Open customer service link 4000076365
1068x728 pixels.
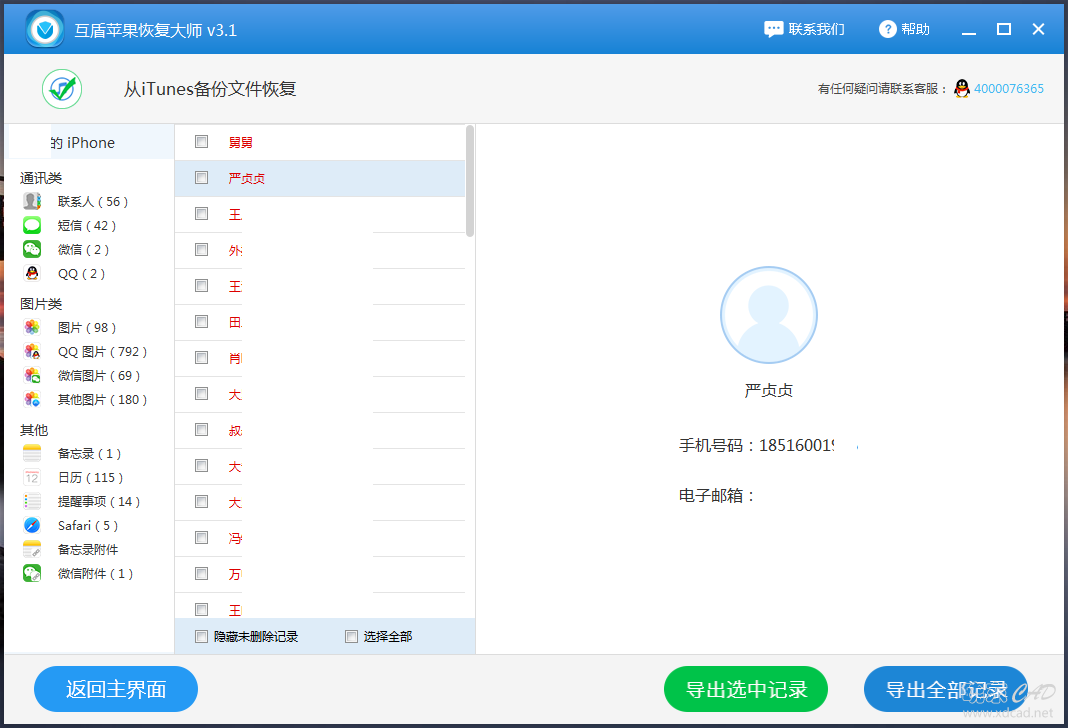point(1009,89)
